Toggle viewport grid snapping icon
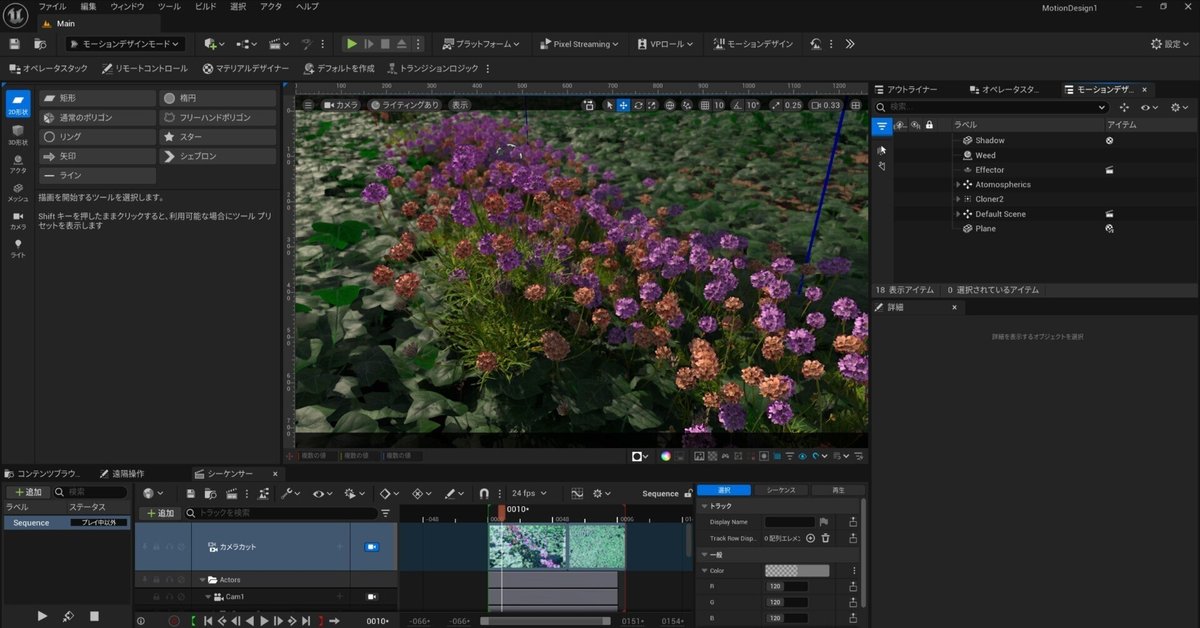This screenshot has width=1200, height=628. click(x=705, y=105)
